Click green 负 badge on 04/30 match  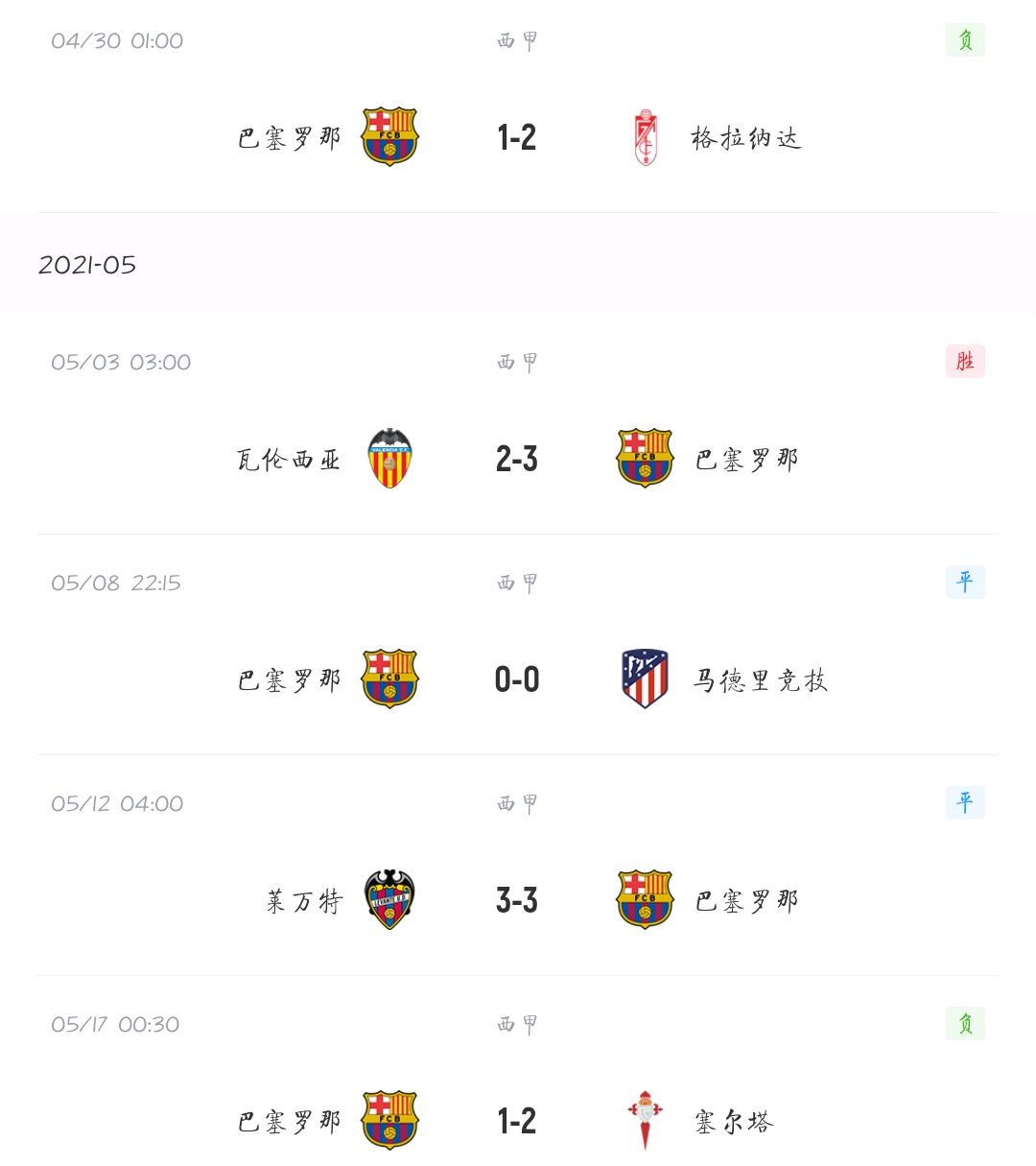click(965, 40)
